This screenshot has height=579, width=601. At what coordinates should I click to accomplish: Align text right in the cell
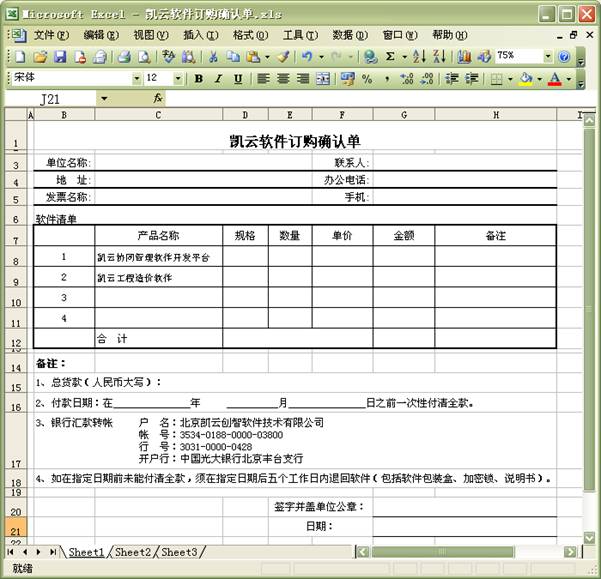pos(303,79)
